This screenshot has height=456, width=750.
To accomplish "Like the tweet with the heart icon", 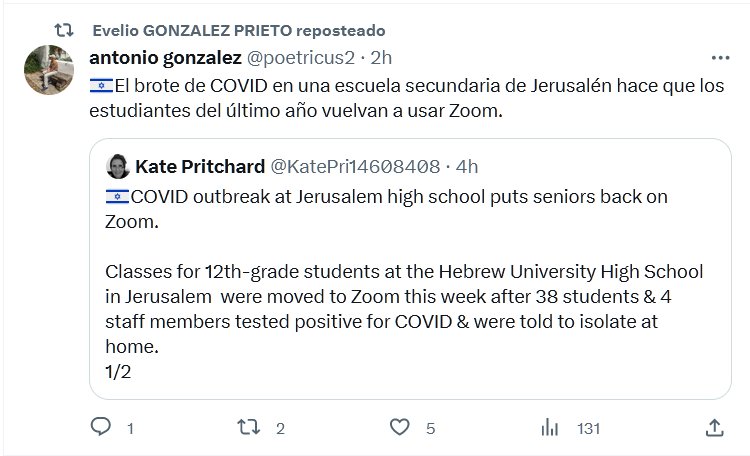I will [x=399, y=427].
